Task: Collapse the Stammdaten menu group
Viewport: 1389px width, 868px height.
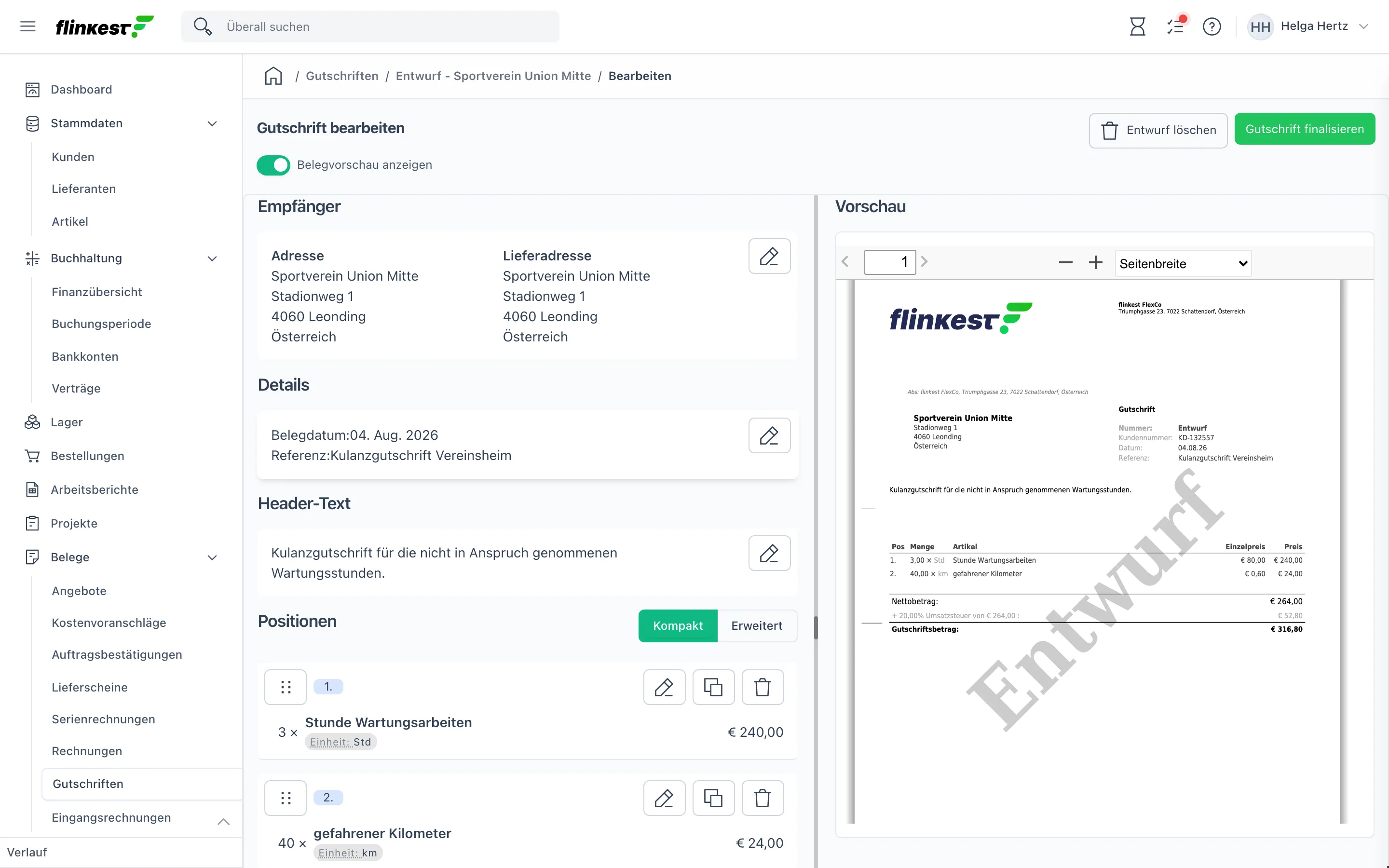Action: click(x=212, y=123)
